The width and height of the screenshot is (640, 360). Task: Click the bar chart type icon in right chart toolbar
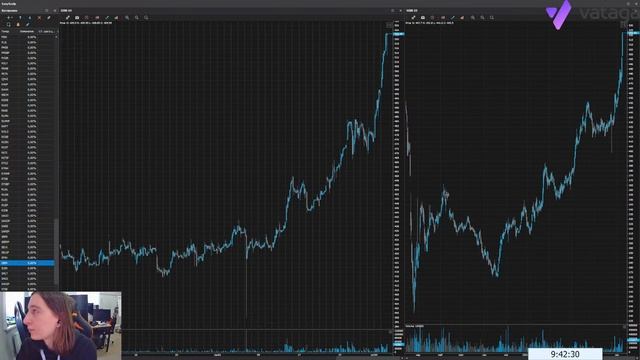(462, 18)
